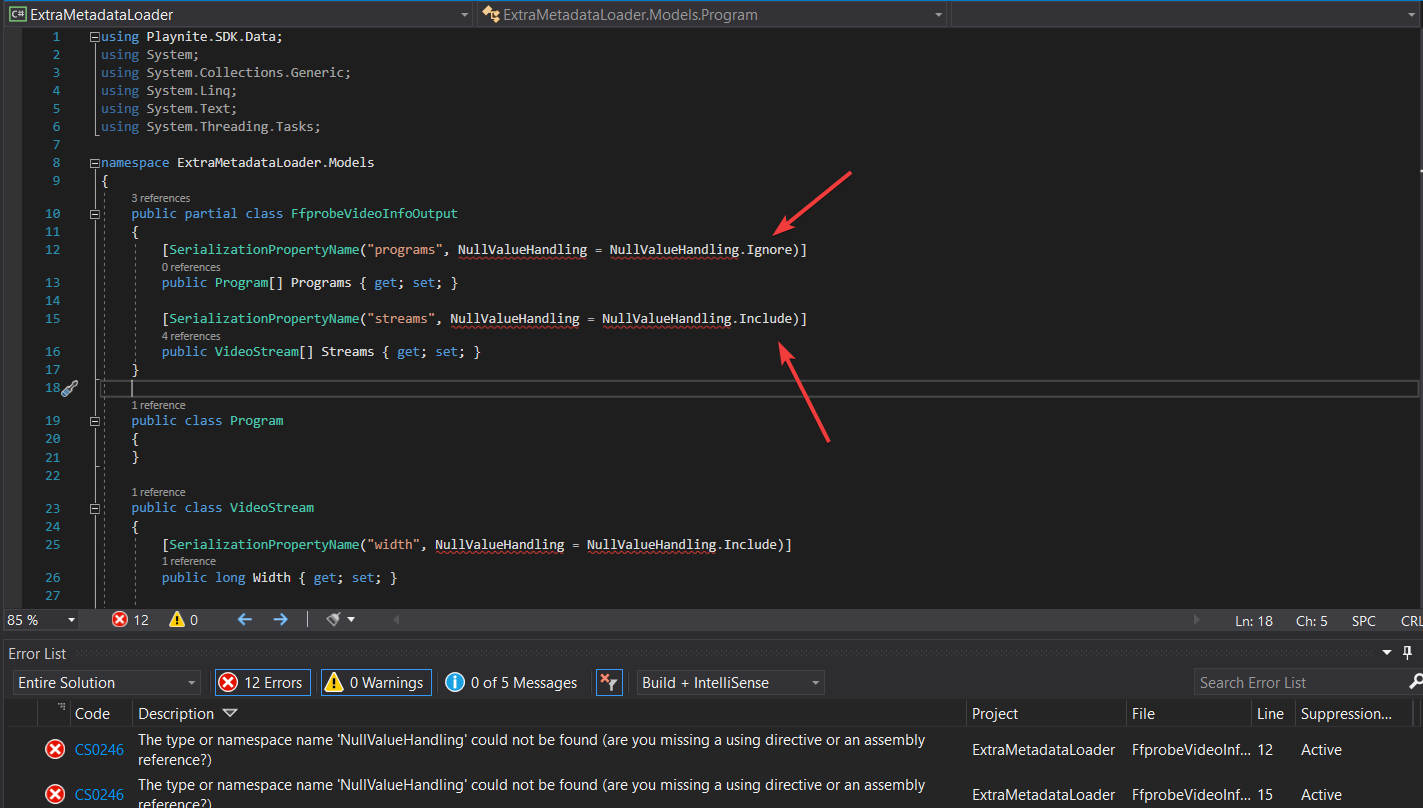Click the red error icon on the first CS0246 row

point(55,748)
